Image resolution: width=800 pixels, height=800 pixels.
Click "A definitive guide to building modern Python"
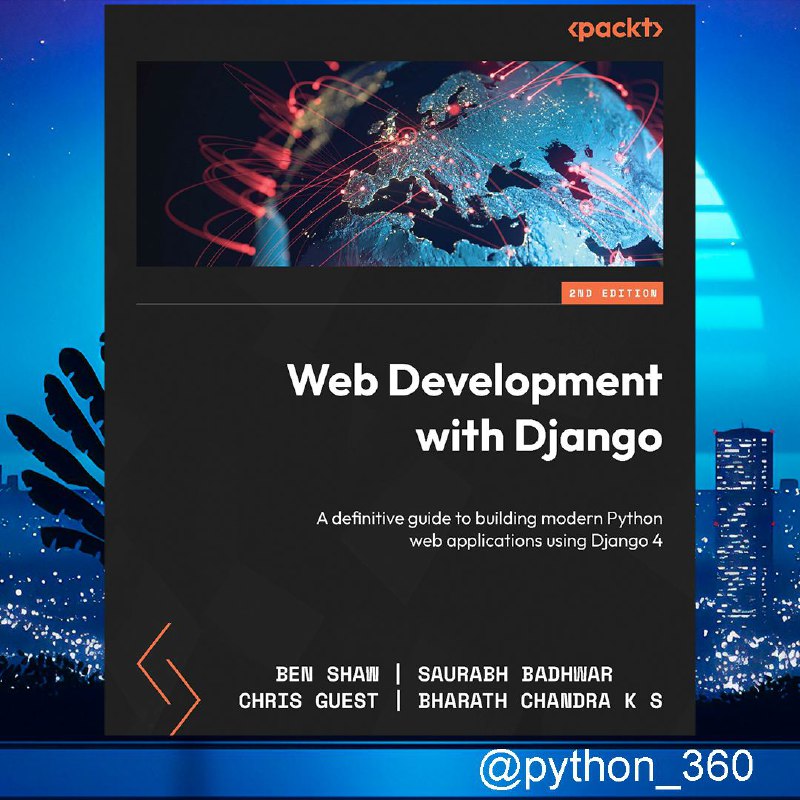coord(489,519)
